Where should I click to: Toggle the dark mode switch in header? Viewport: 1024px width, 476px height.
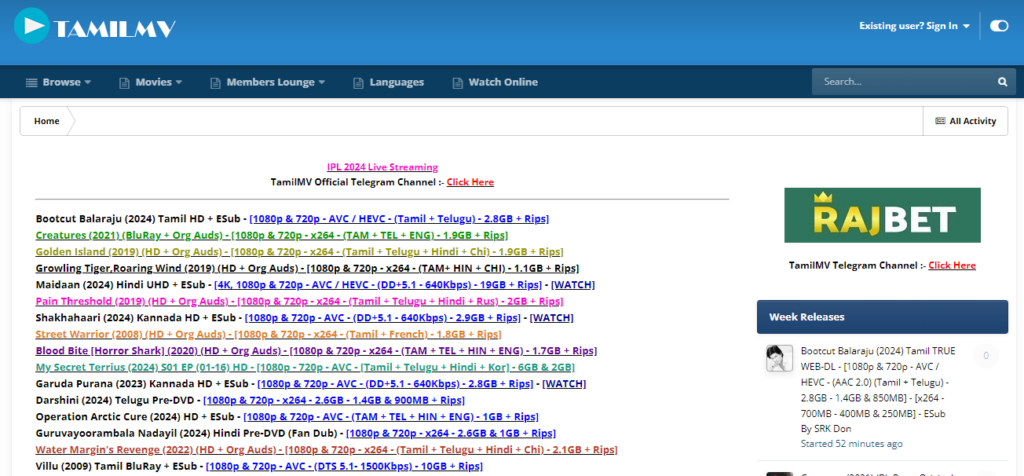pos(999,26)
